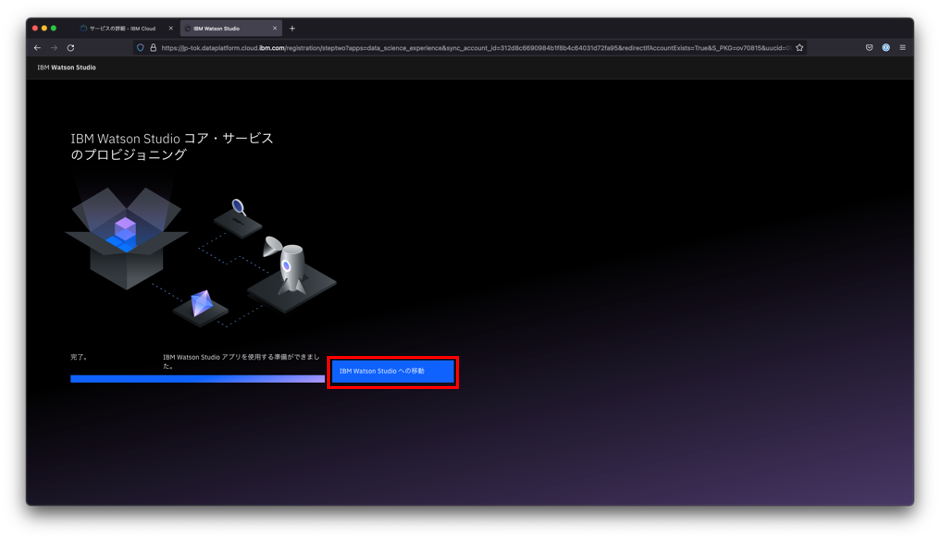Viewport: 940px width, 540px height.
Task: Click the IBM Watson Studio header title
Action: 67,68
